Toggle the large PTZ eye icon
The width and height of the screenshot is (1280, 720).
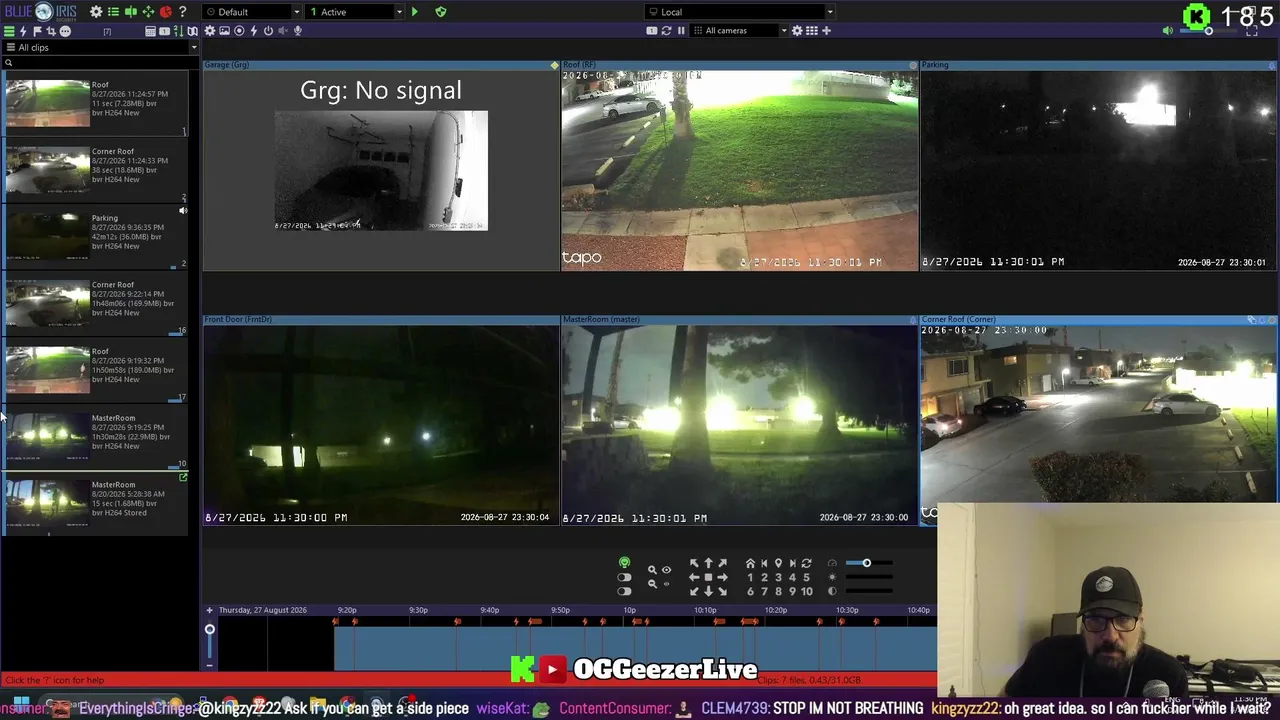(666, 570)
